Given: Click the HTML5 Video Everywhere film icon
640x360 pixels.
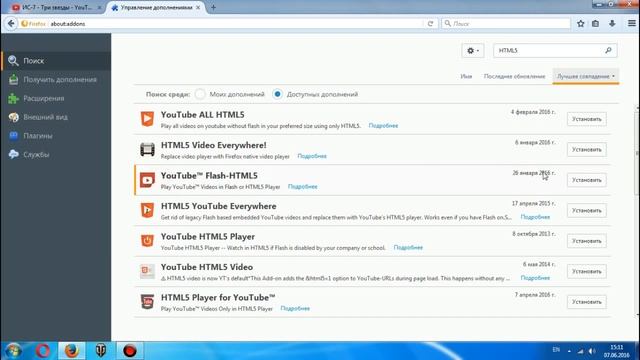Looking at the screenshot, I should pos(147,149).
